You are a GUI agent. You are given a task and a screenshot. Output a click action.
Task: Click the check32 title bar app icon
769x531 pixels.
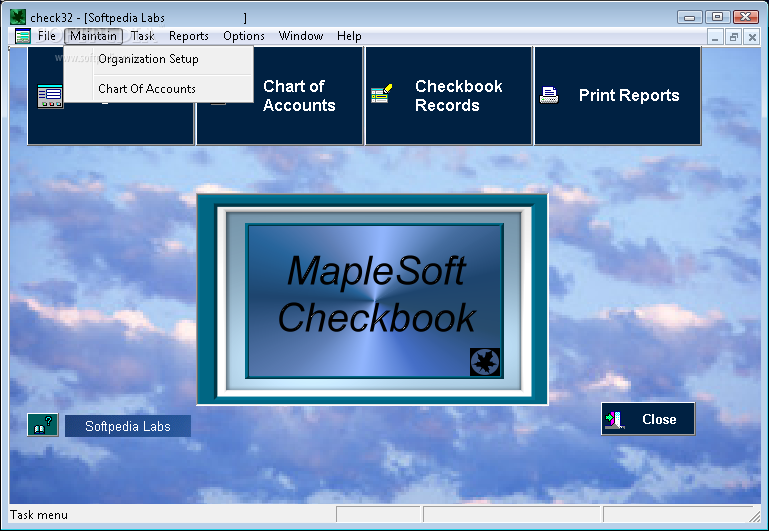(x=18, y=17)
